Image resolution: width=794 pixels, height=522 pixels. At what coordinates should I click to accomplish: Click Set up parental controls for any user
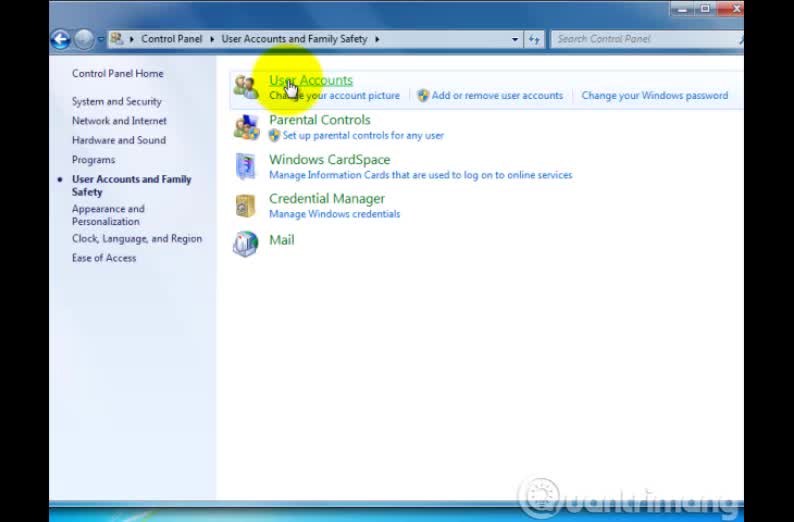tap(363, 136)
